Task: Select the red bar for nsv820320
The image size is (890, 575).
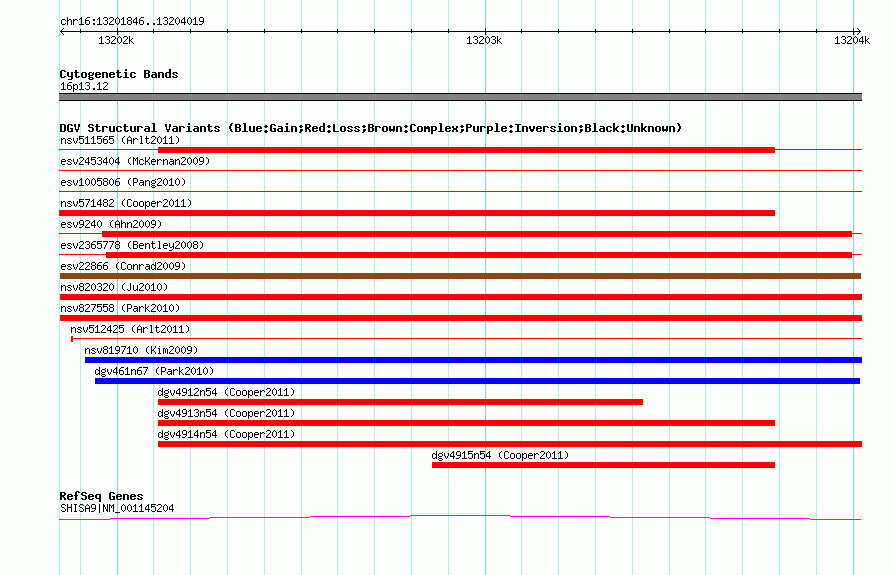Action: pos(461,297)
